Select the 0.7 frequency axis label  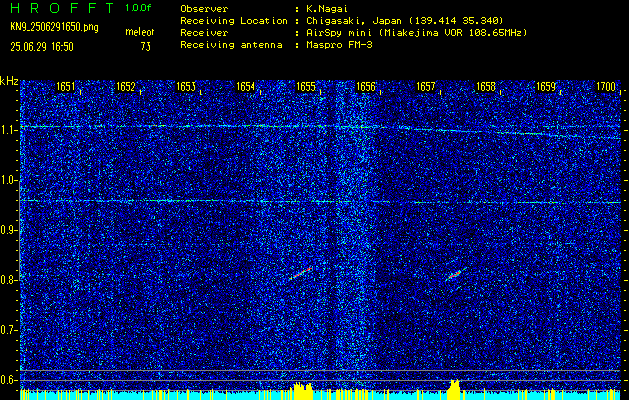pyautogui.click(x=8, y=330)
